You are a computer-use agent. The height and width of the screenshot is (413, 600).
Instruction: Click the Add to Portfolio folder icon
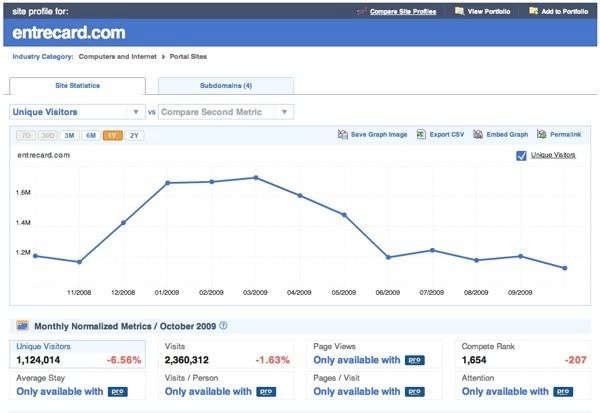click(x=533, y=11)
